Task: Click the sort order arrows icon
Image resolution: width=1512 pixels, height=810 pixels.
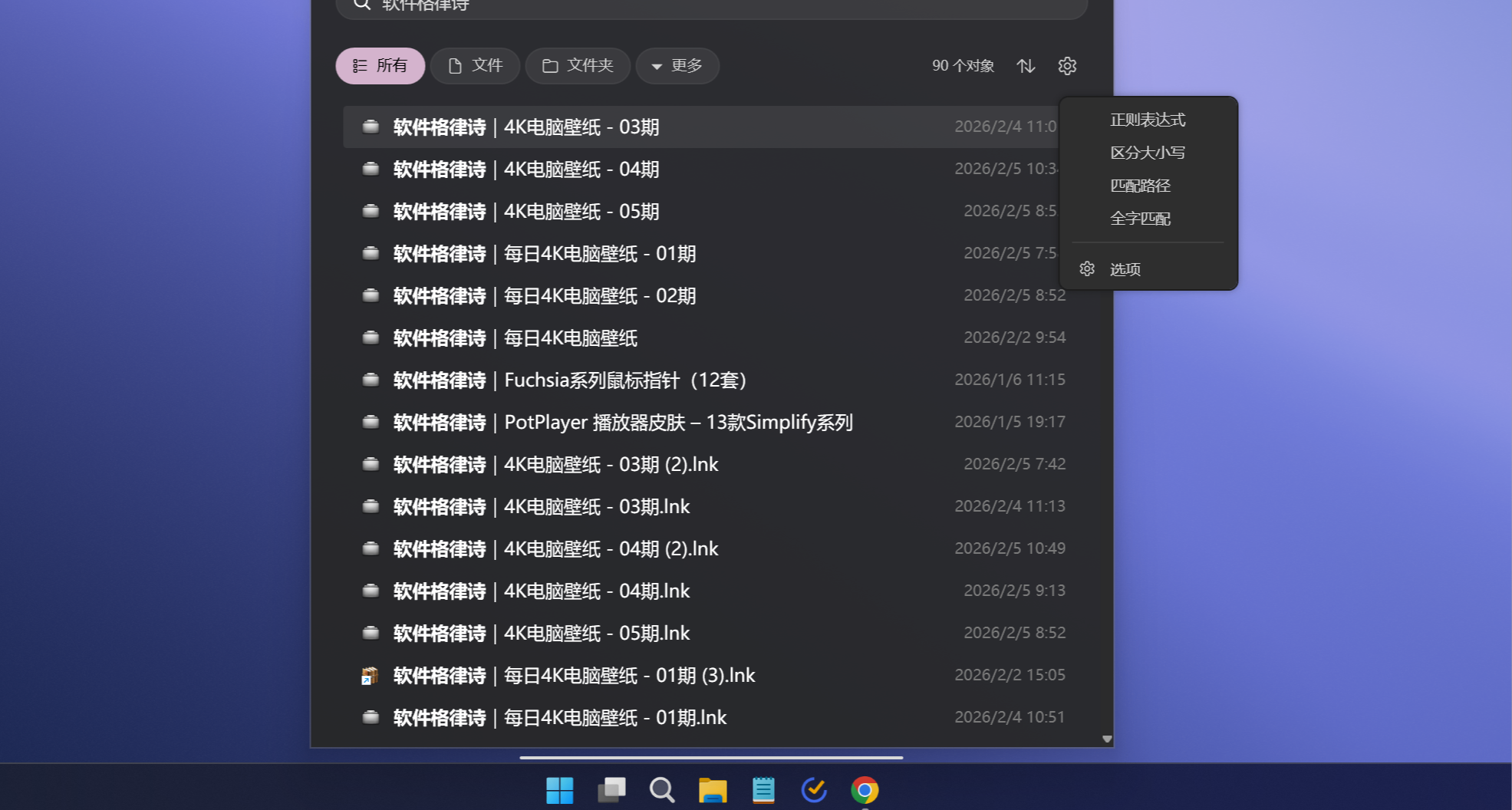Action: (1026, 66)
